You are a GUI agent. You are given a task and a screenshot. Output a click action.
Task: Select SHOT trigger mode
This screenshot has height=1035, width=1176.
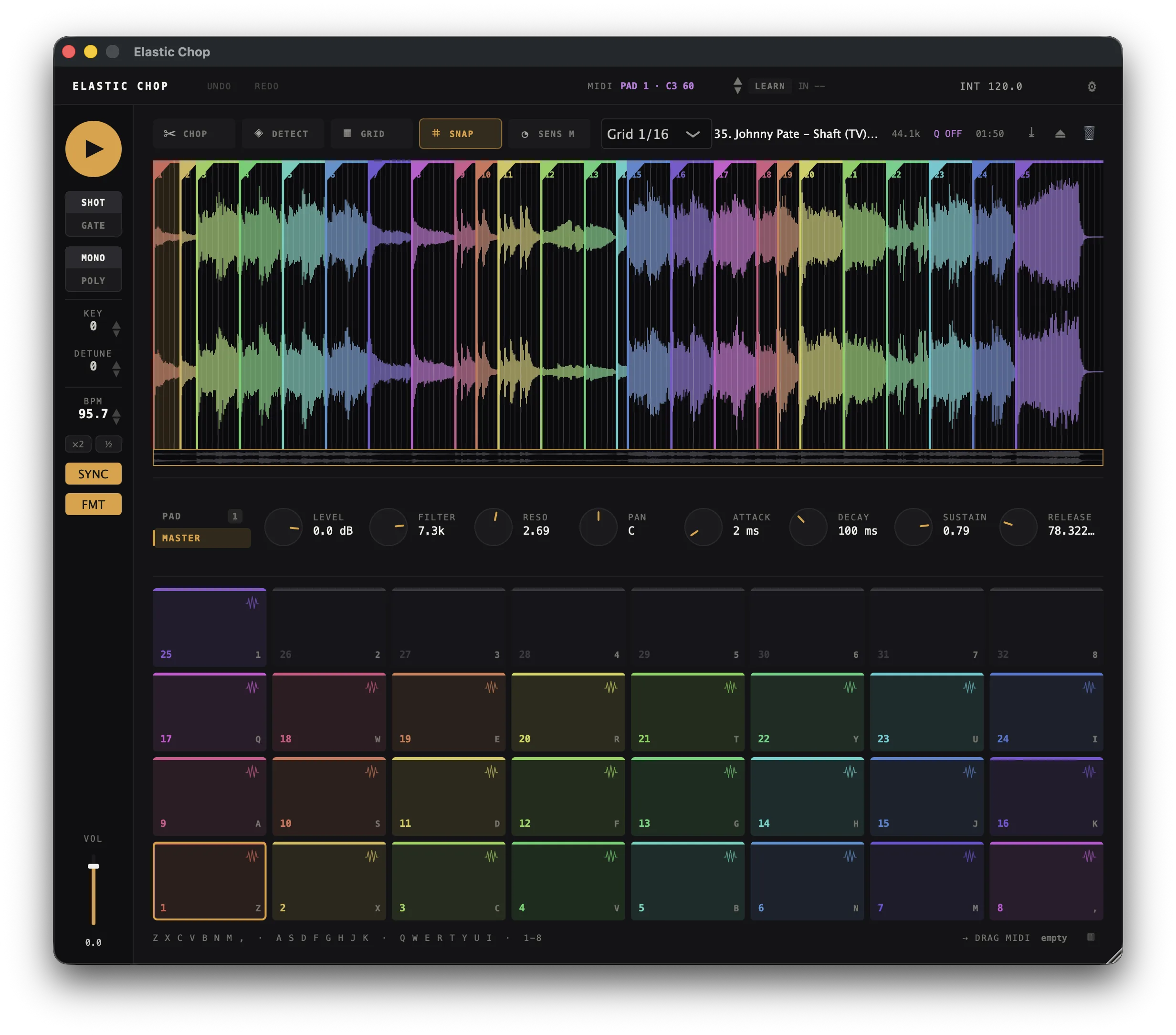93,202
